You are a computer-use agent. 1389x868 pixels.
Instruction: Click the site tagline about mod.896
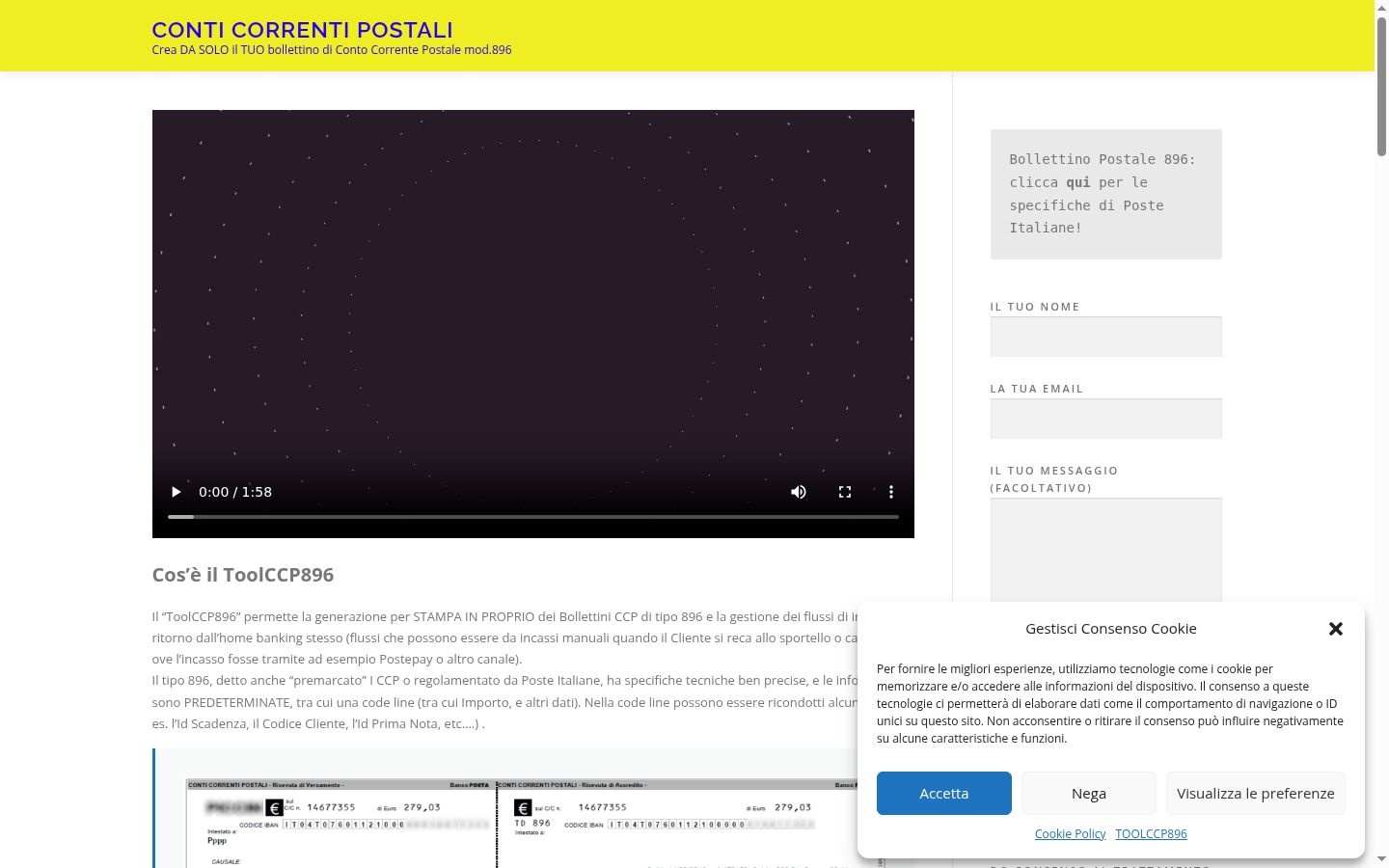[332, 50]
